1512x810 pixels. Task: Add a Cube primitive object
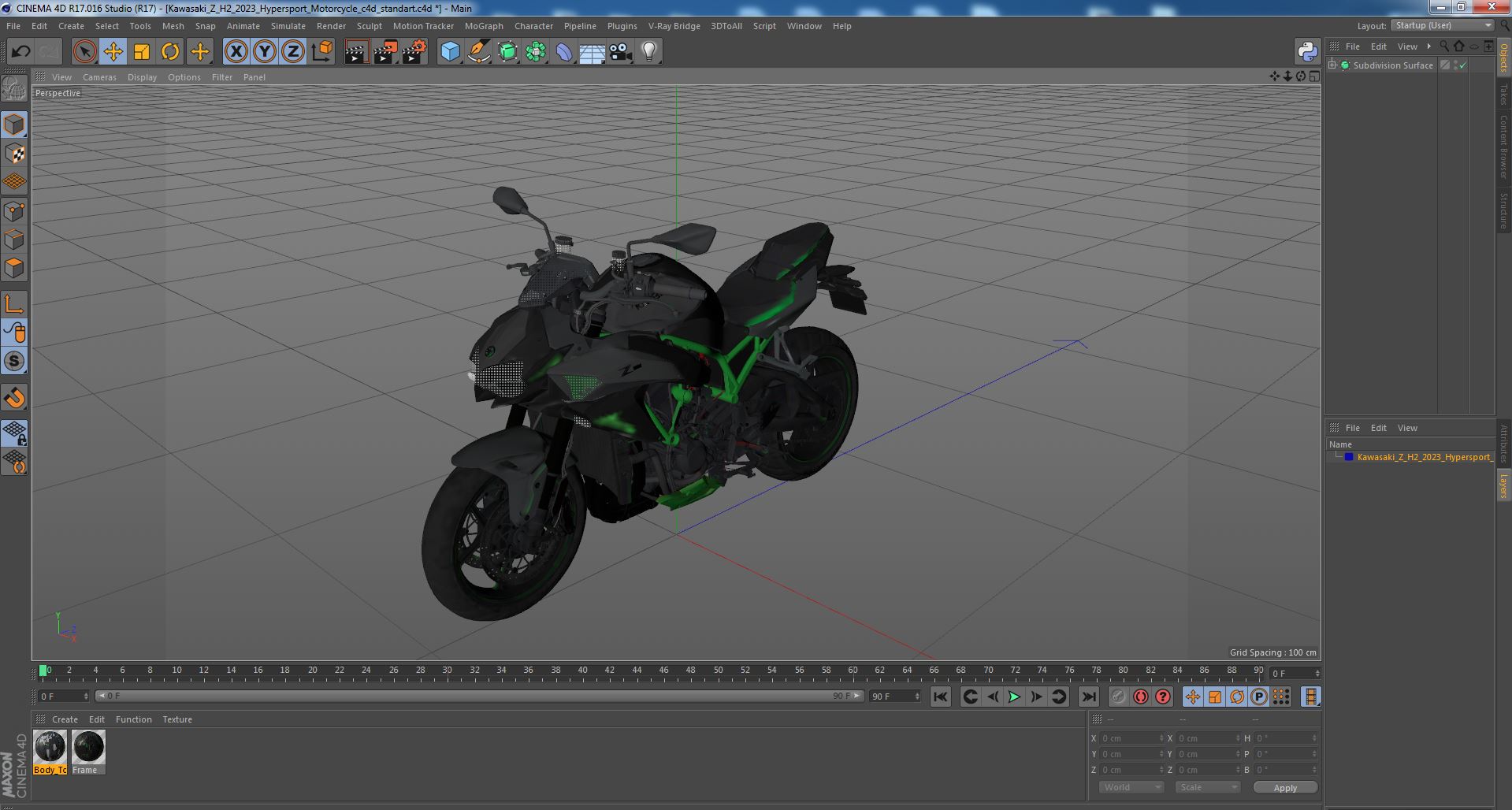point(450,52)
